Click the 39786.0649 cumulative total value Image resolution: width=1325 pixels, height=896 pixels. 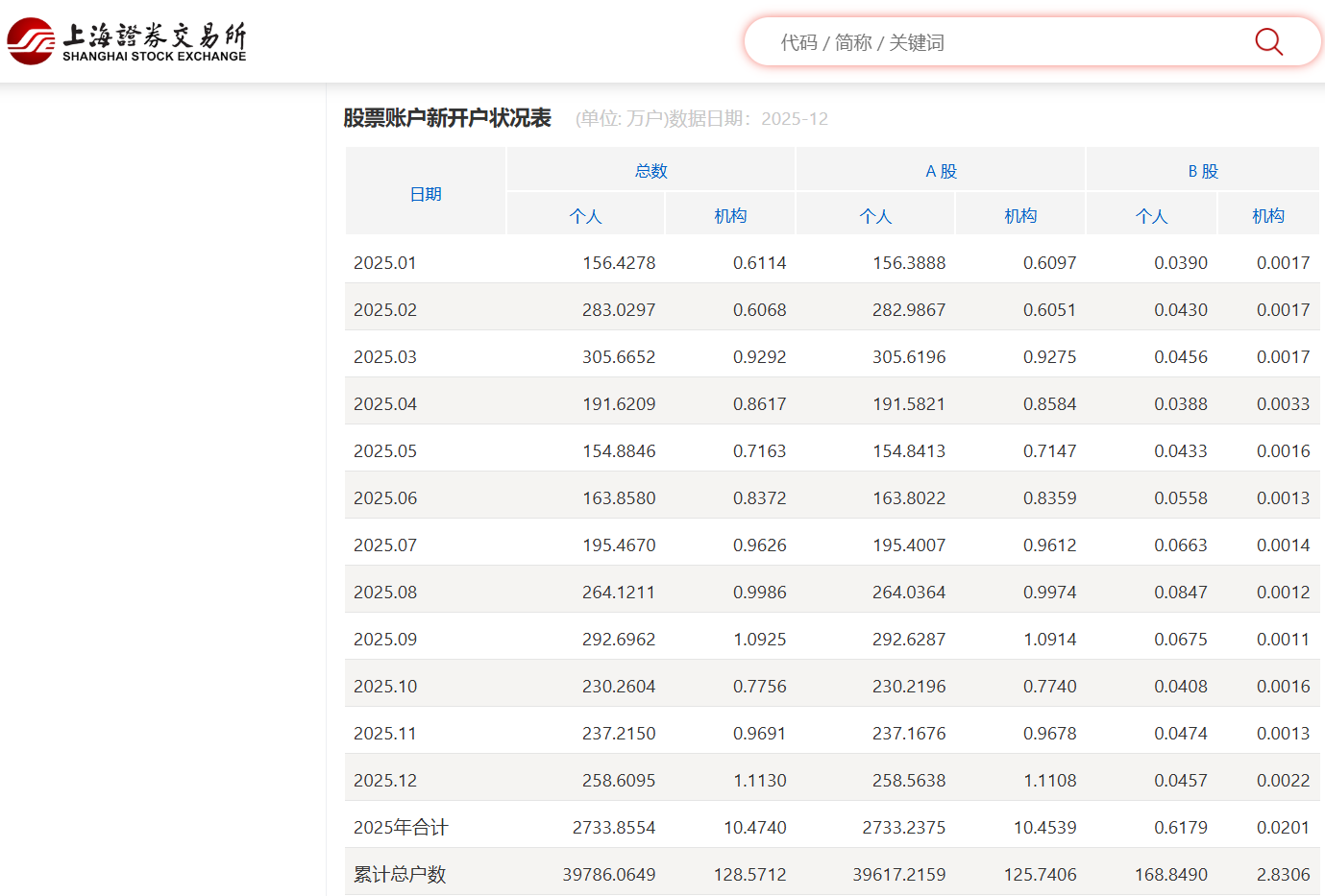click(x=609, y=875)
